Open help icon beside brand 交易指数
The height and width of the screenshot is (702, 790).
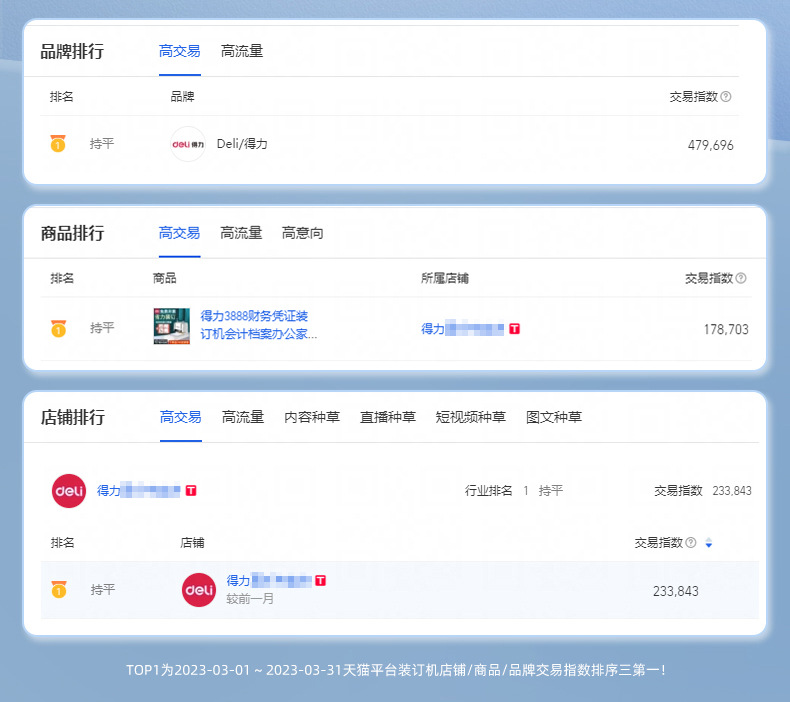726,96
